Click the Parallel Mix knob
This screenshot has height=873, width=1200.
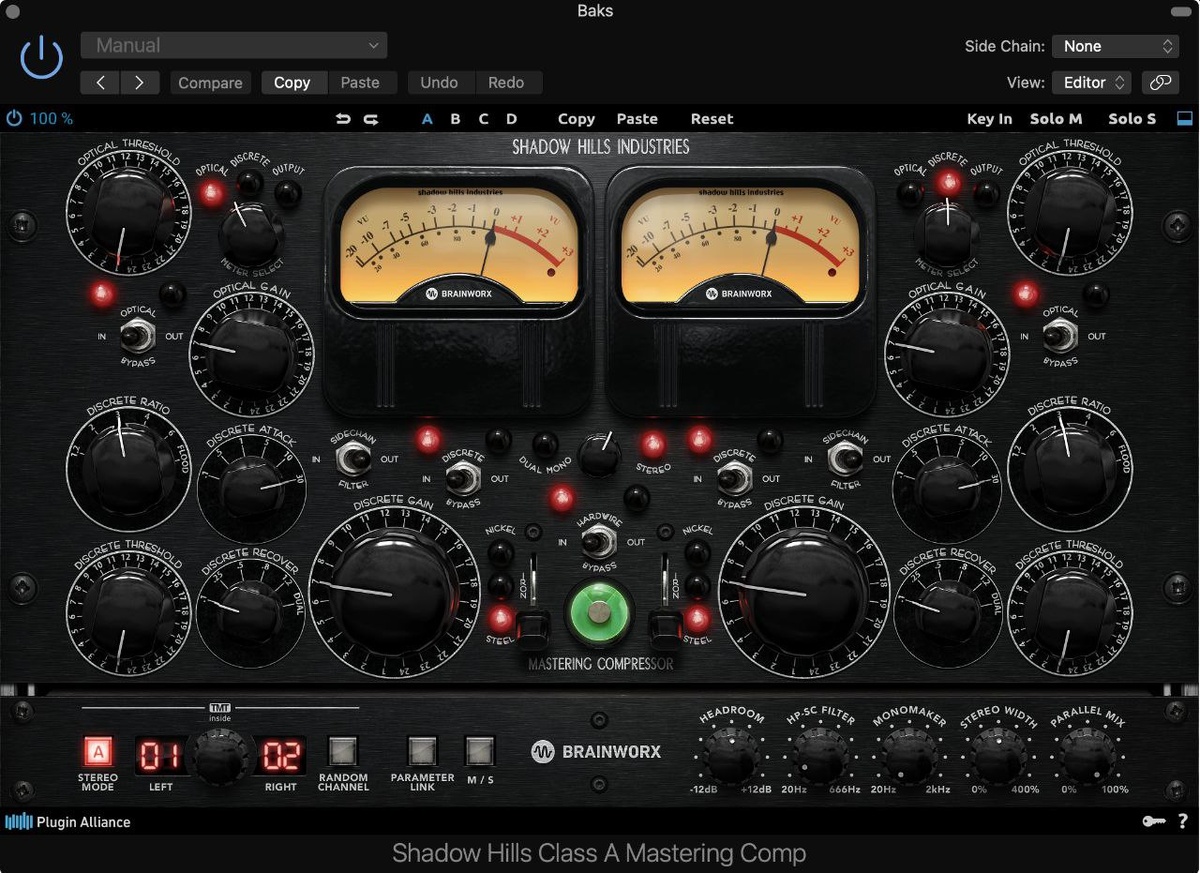click(1086, 756)
